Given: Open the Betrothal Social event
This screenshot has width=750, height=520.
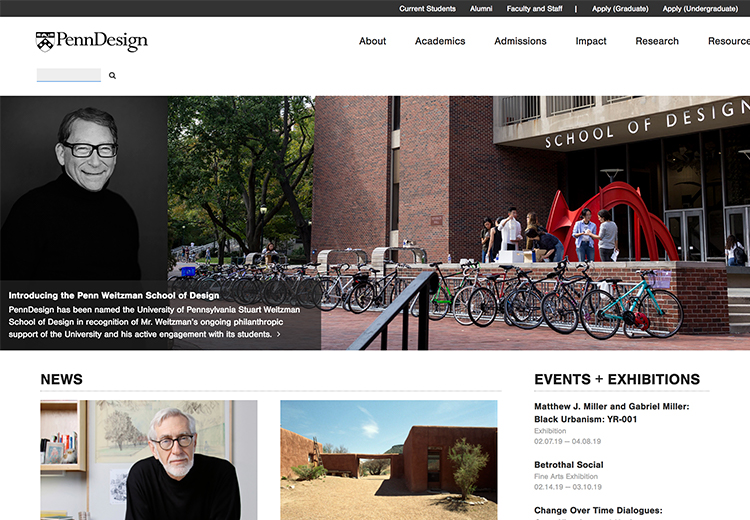Looking at the screenshot, I should click(x=569, y=465).
